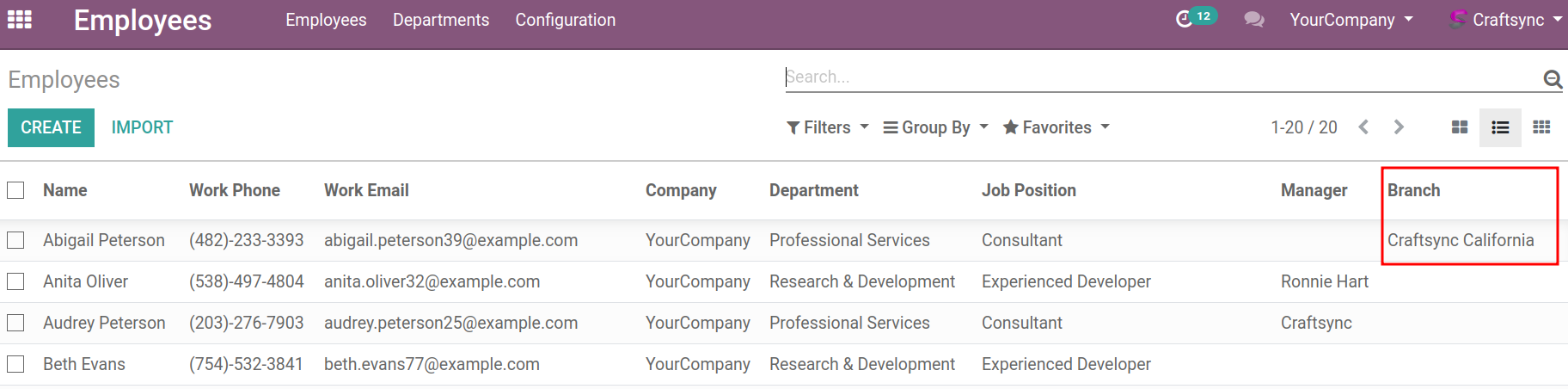This screenshot has height=389, width=1568.
Task: Focus the Search input field
Action: (x=1161, y=77)
